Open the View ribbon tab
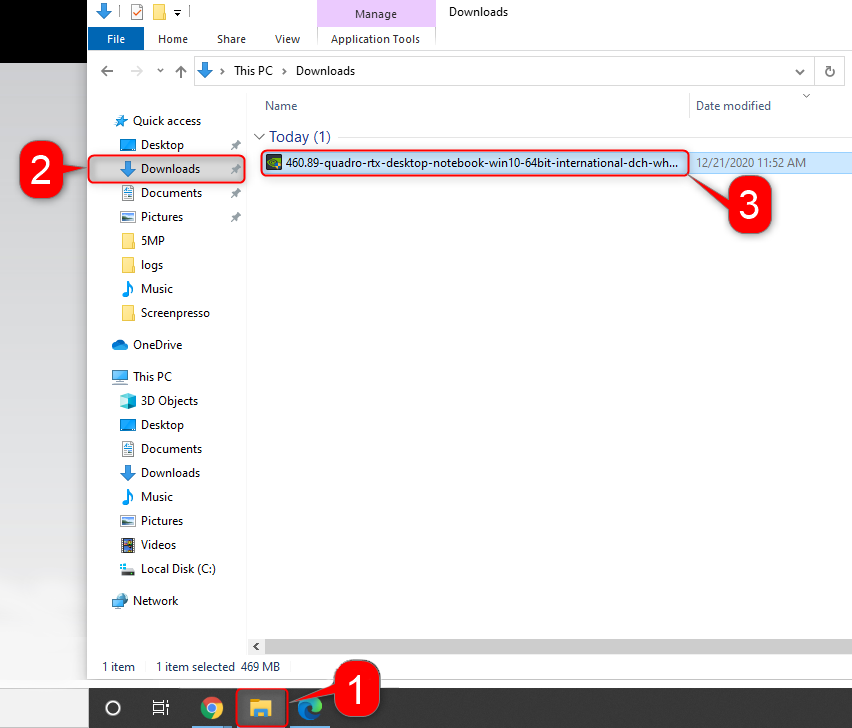 [x=287, y=39]
